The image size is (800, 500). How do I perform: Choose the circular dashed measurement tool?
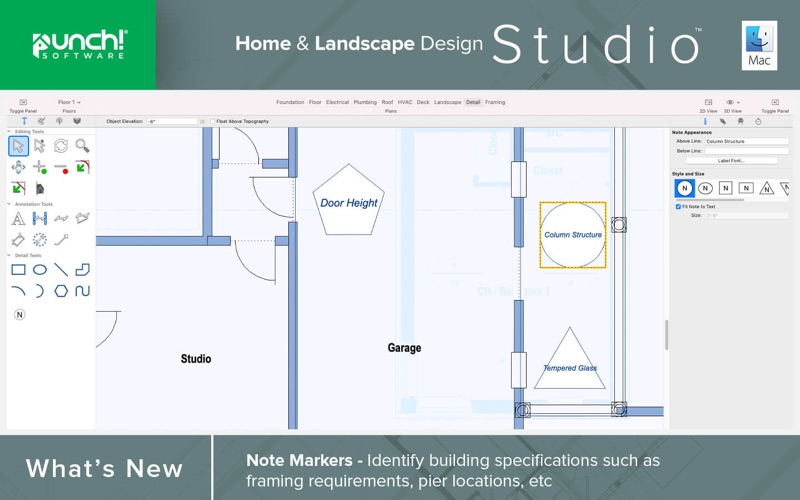click(40, 239)
